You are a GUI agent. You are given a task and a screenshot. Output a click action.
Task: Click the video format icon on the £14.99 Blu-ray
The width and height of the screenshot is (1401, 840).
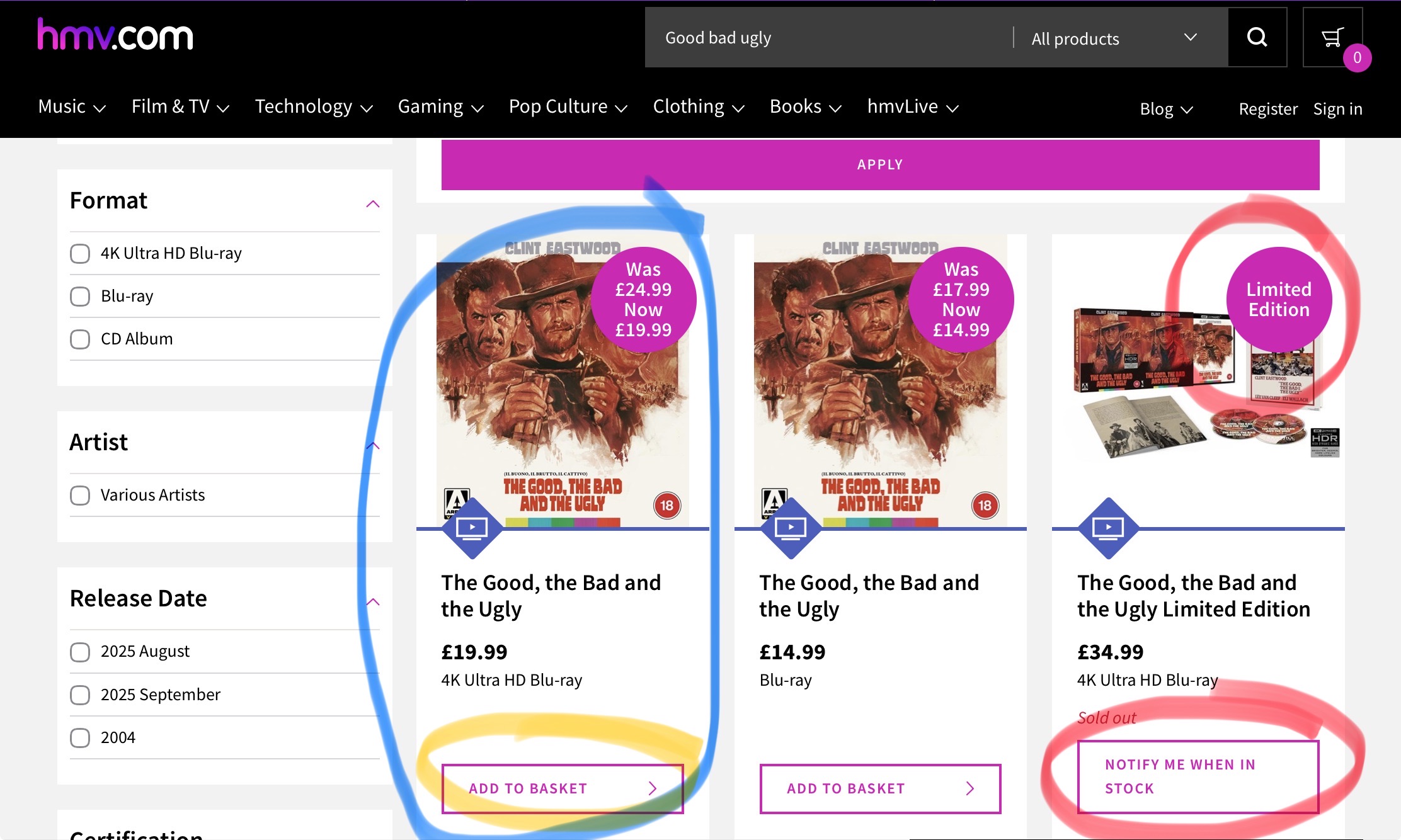(x=790, y=528)
